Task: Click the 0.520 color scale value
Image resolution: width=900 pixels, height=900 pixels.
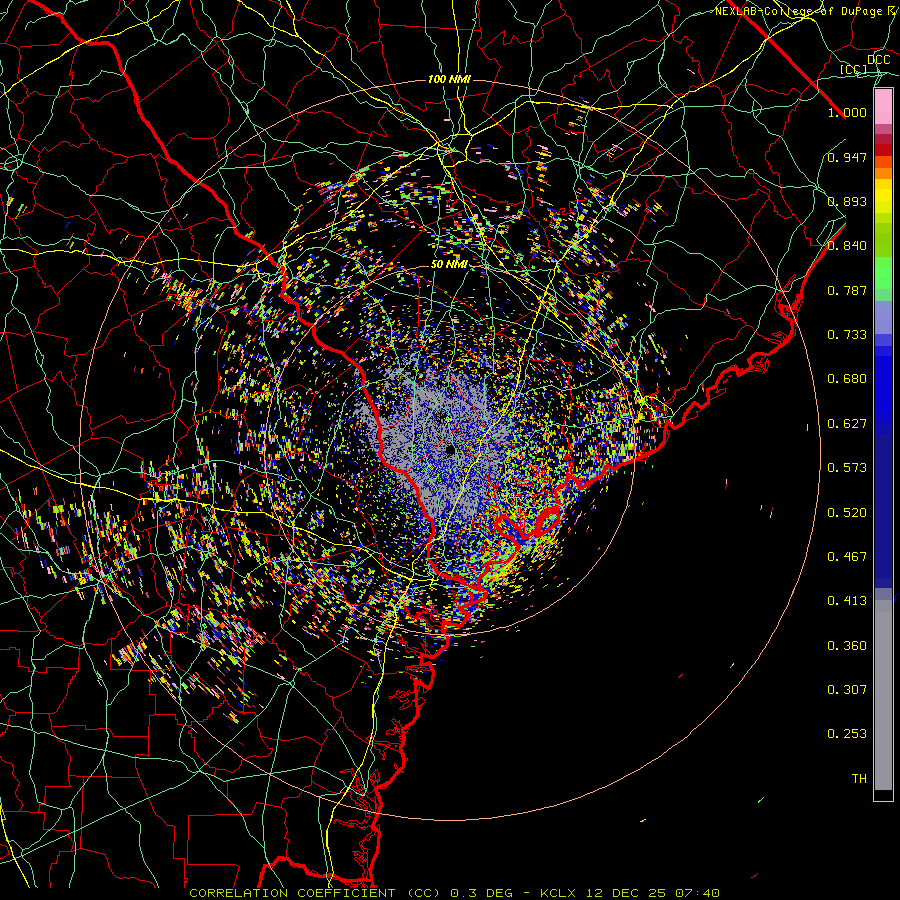Action: click(x=847, y=513)
